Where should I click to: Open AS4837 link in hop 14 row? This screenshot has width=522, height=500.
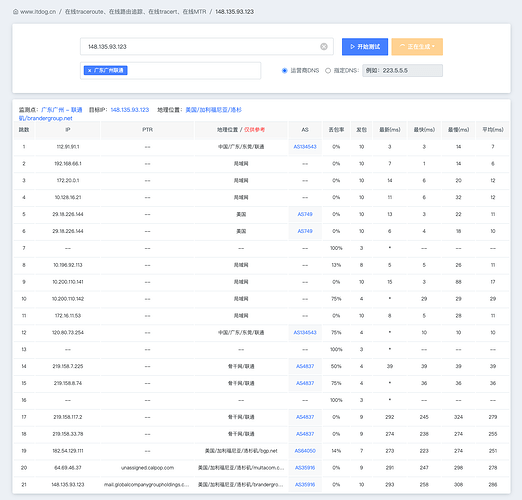click(305, 366)
